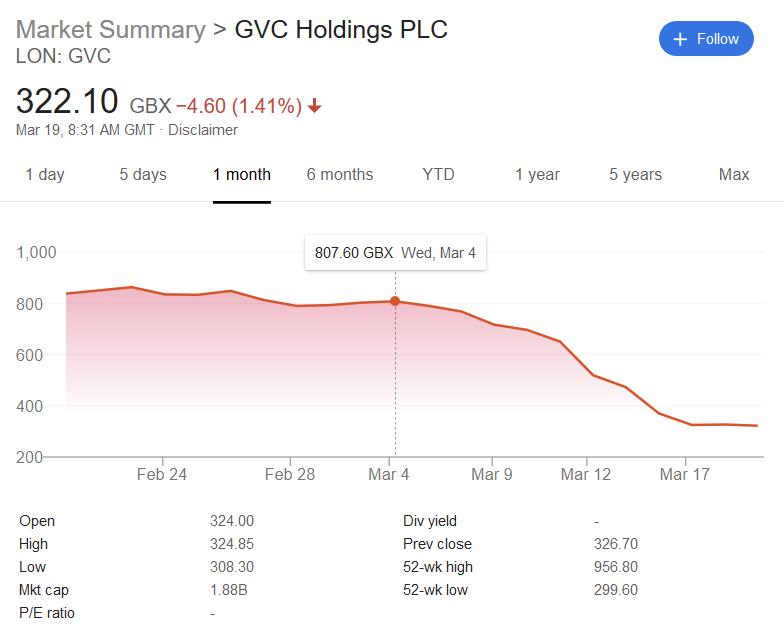Open the 6 months chart view

pos(340,174)
